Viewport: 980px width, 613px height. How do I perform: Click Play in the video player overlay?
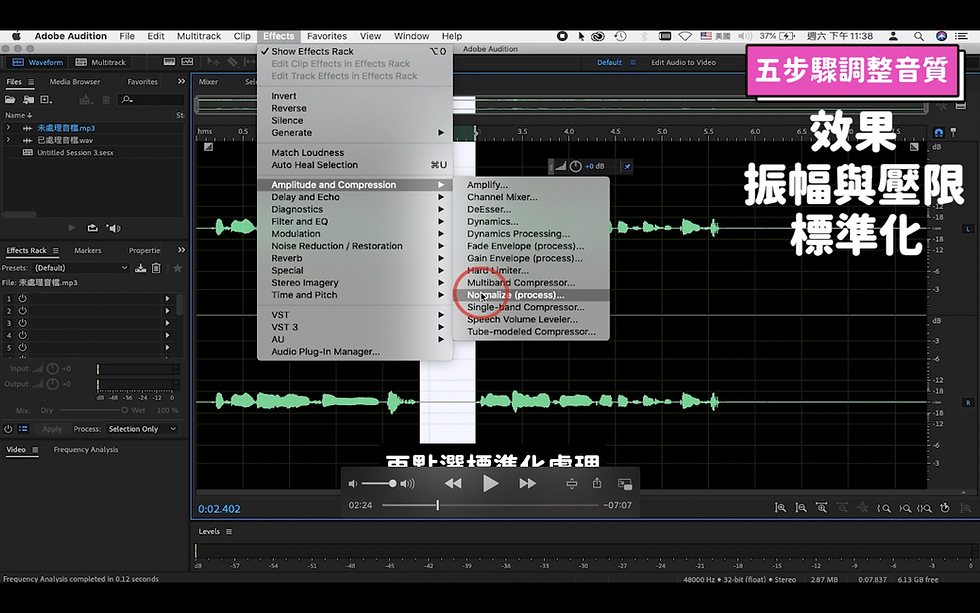click(x=491, y=483)
